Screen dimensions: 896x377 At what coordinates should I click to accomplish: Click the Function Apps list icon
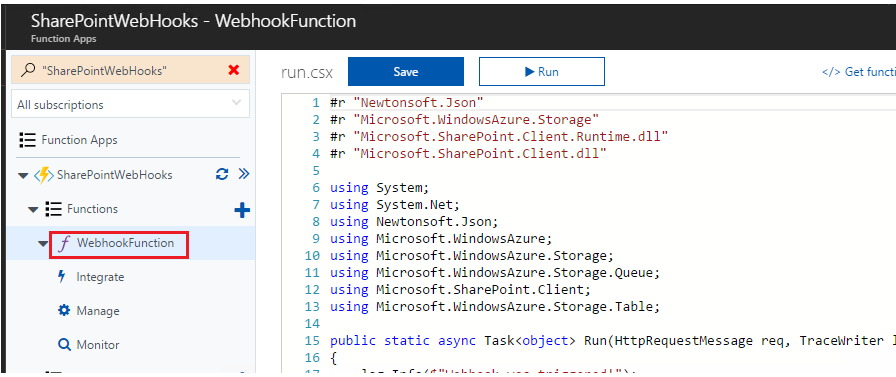coord(27,140)
